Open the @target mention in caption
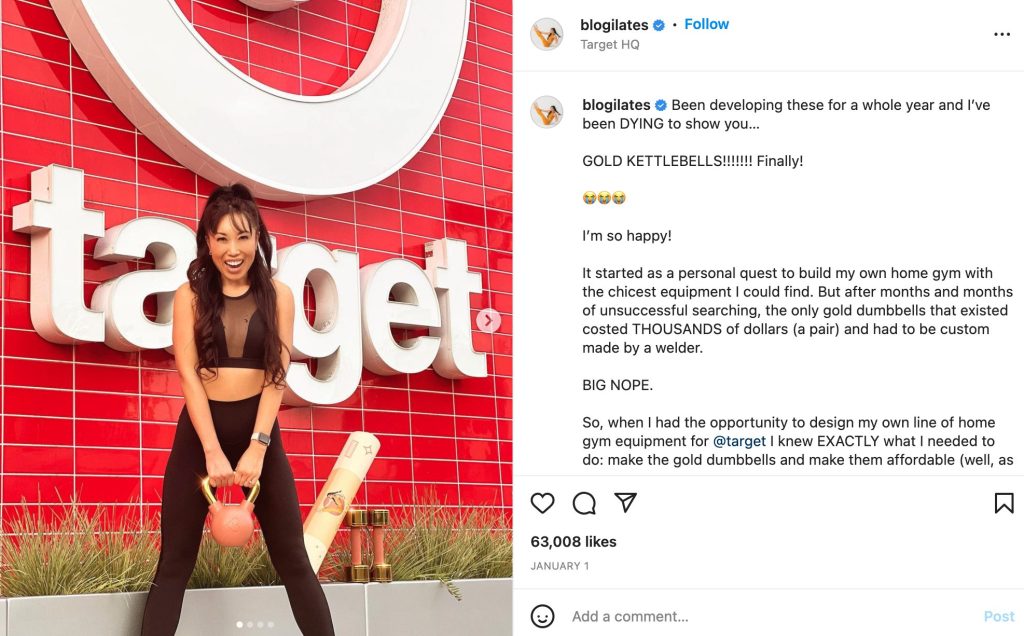This screenshot has height=636, width=1024. tap(739, 441)
